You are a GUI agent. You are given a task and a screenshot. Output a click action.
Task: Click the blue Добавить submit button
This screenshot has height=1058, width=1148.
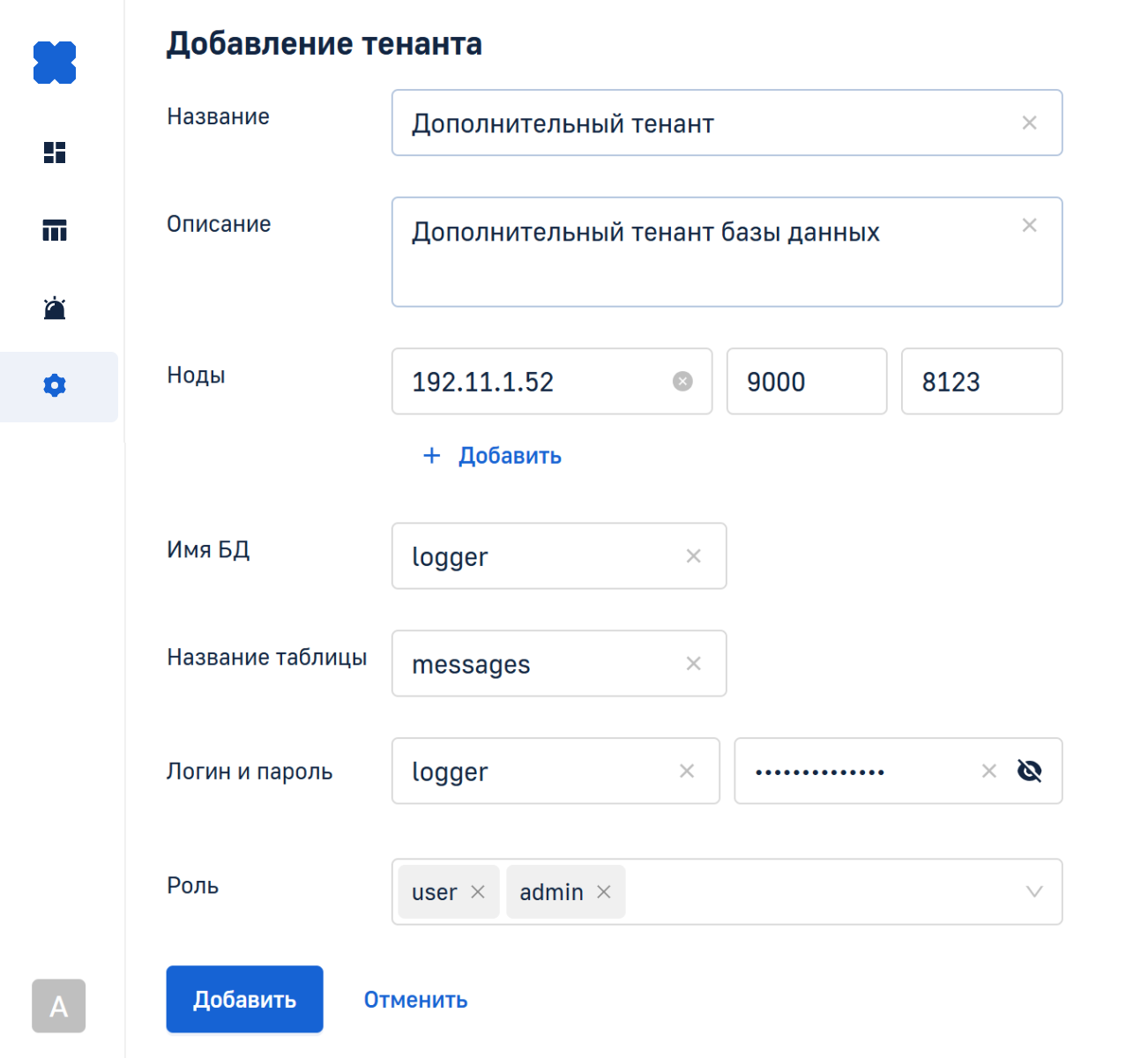pyautogui.click(x=244, y=999)
